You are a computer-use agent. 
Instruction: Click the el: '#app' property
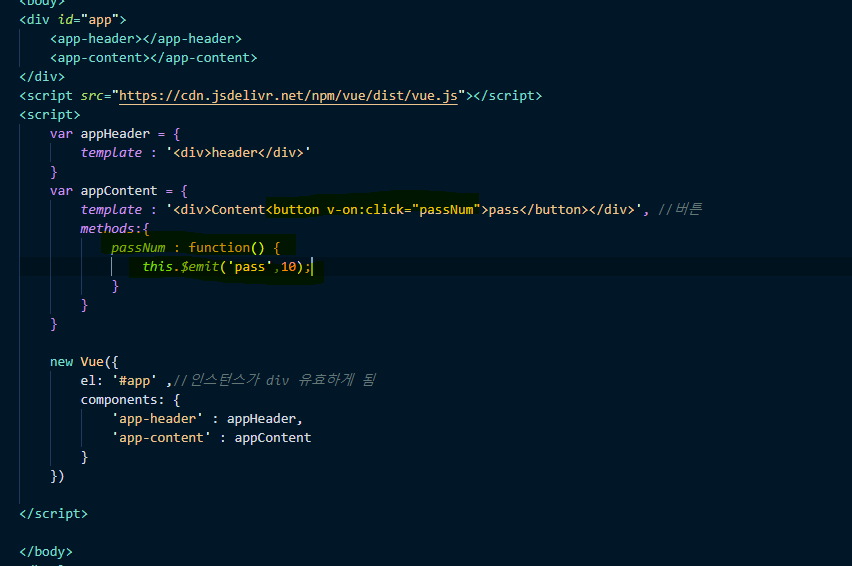[118, 380]
